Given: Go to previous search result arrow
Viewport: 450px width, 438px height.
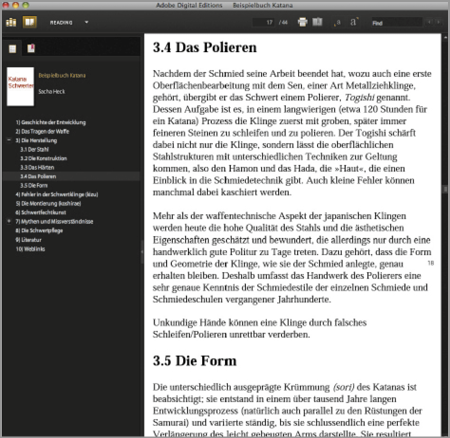Looking at the screenshot, I should tap(430, 22).
